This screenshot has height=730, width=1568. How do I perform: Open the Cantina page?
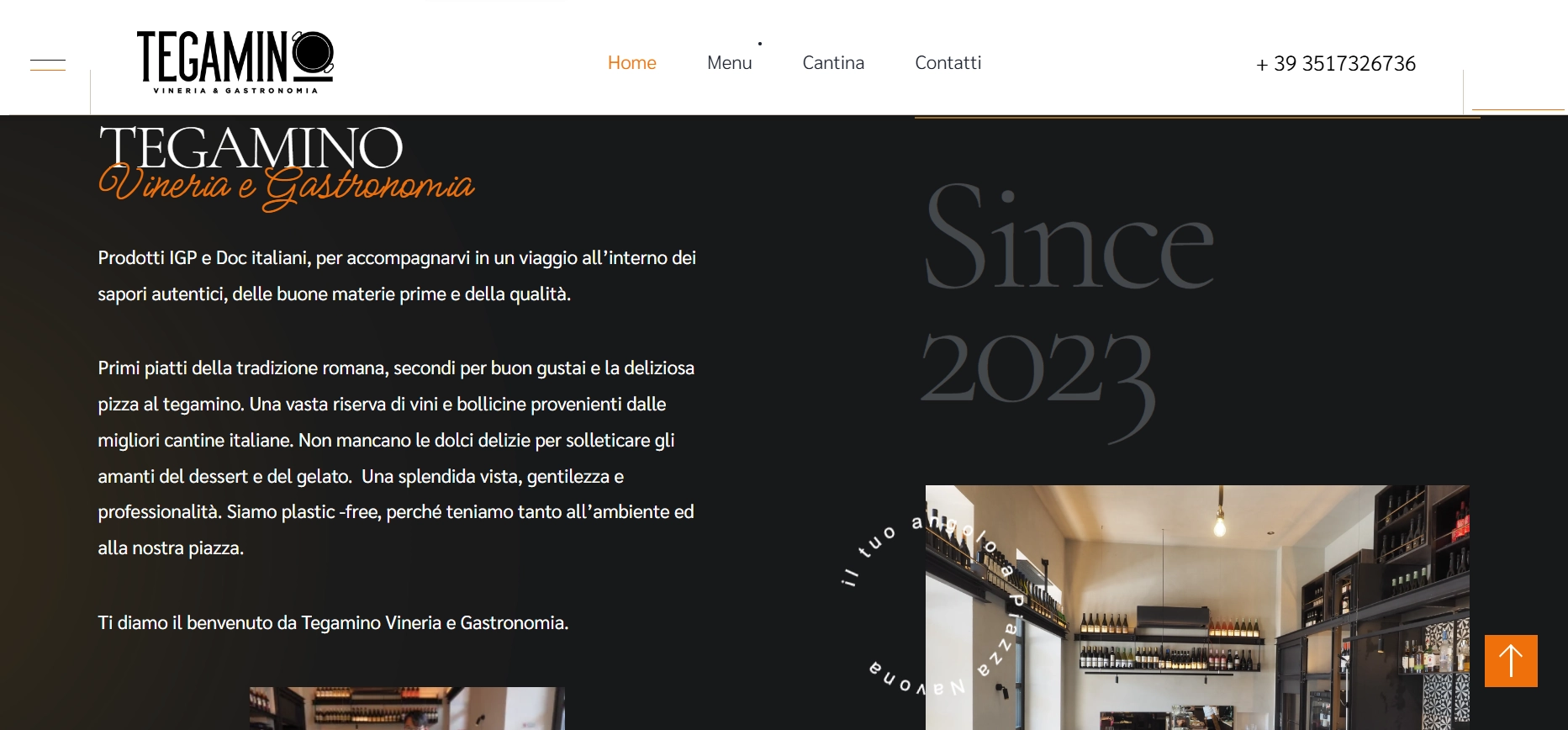(x=833, y=63)
